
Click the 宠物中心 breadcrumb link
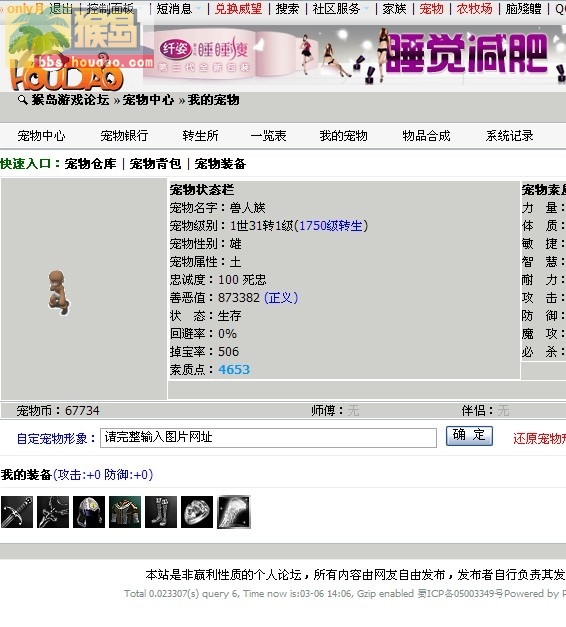pyautogui.click(x=148, y=100)
